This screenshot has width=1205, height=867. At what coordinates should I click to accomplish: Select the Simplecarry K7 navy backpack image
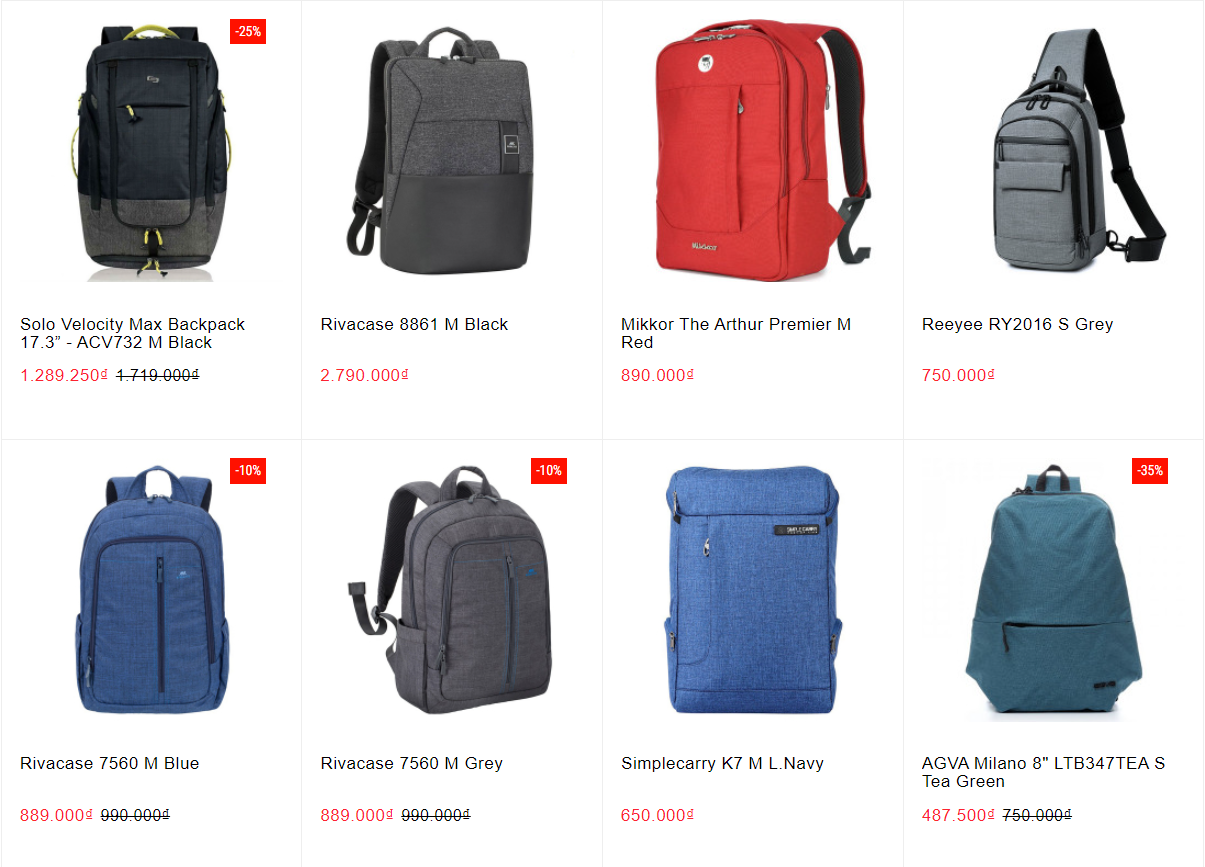point(753,590)
